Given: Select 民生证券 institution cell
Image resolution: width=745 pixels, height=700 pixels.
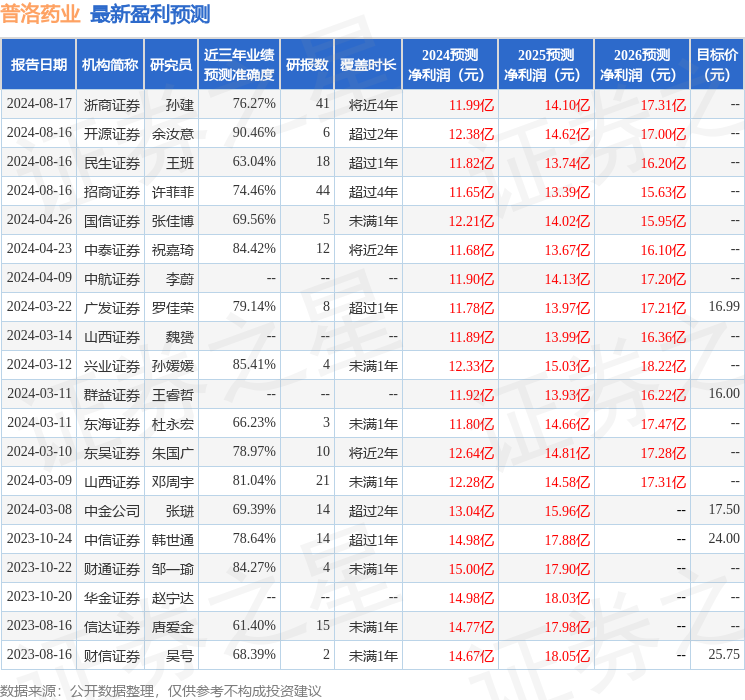Looking at the screenshot, I should [x=112, y=163].
